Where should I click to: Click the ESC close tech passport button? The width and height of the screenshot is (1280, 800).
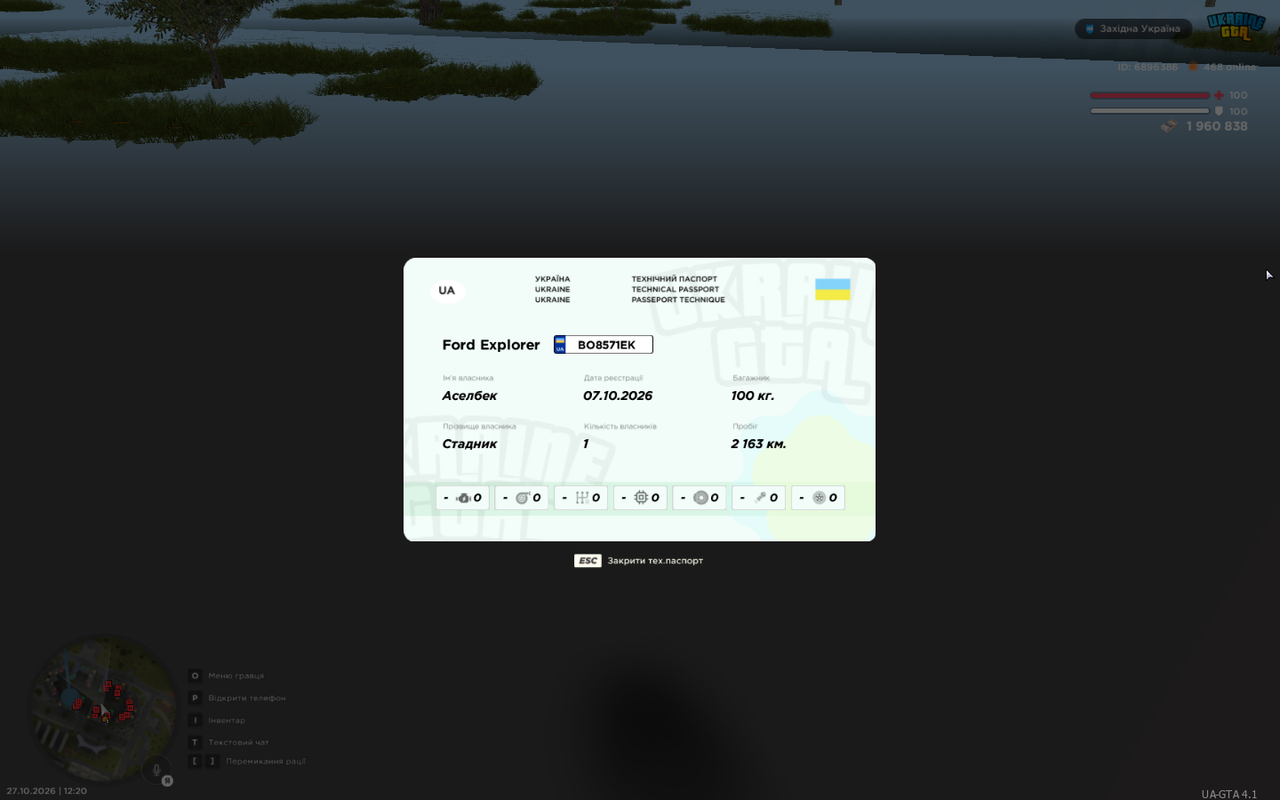pyautogui.click(x=639, y=561)
